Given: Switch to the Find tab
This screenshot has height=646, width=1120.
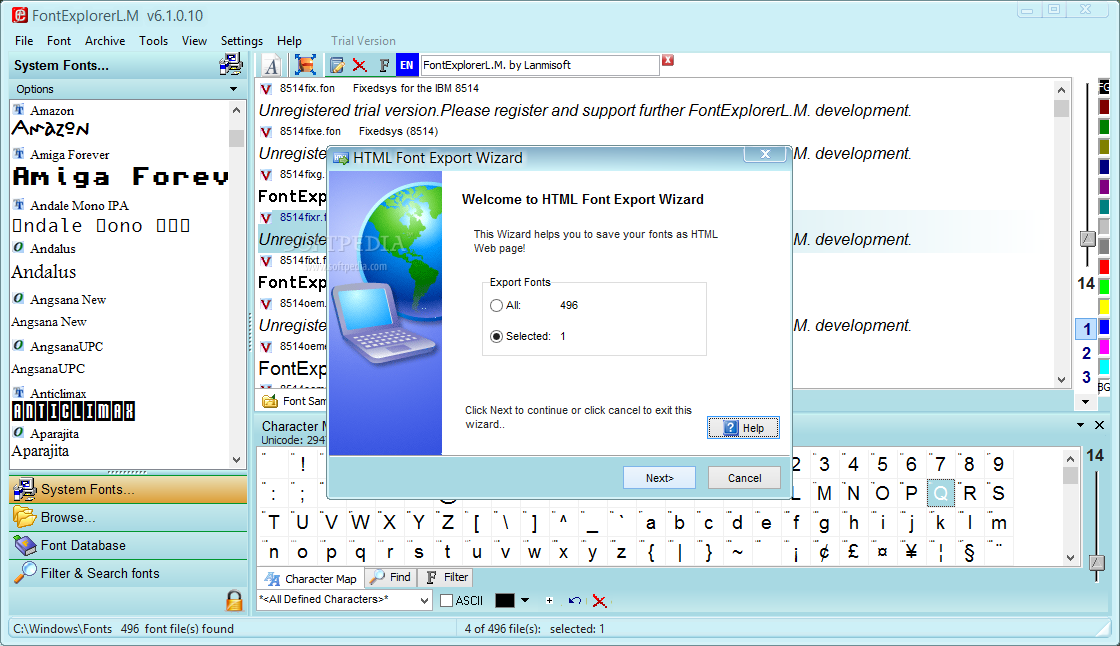Looking at the screenshot, I should [x=390, y=577].
